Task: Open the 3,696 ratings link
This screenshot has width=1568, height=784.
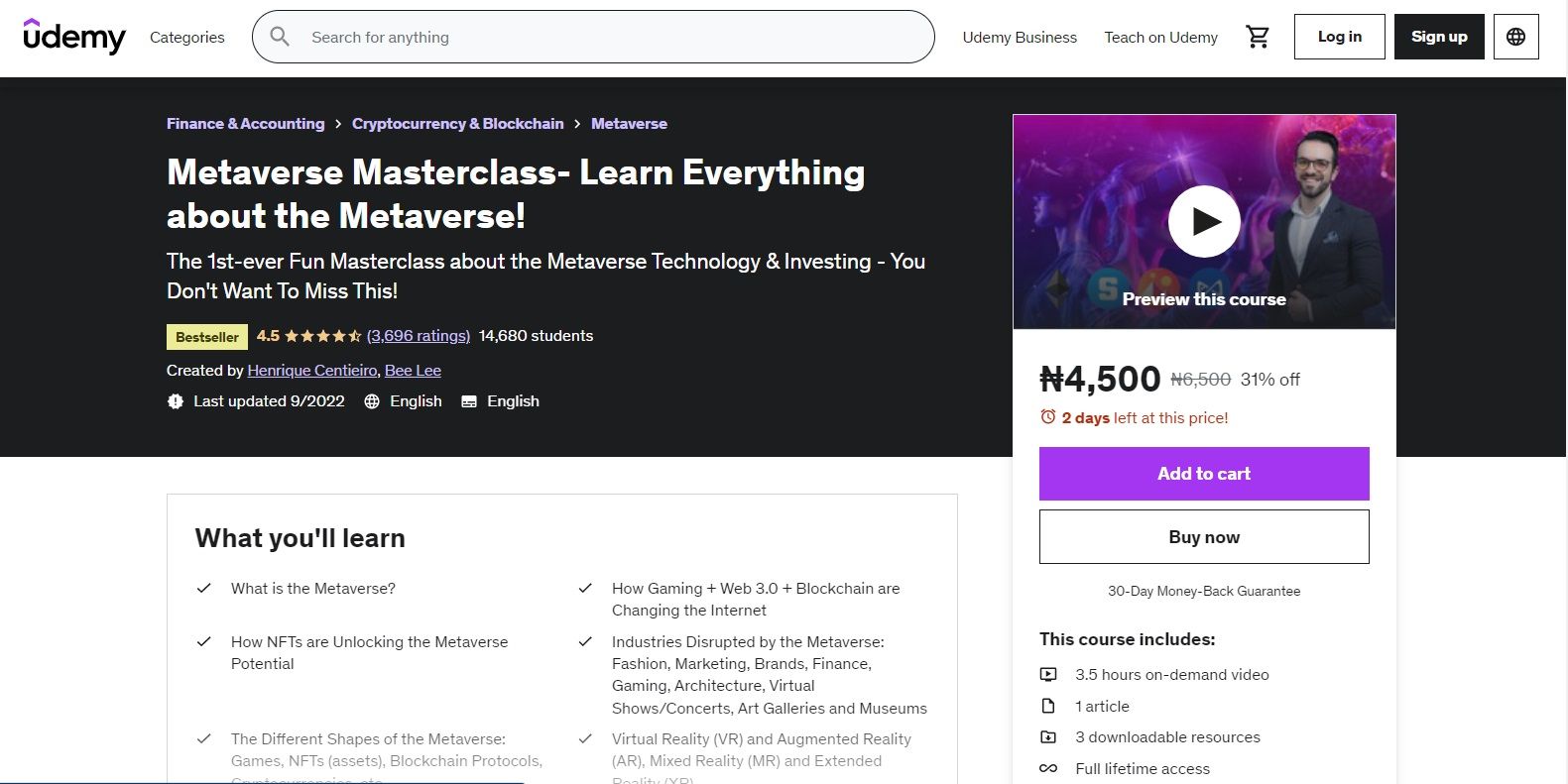Action: click(x=418, y=336)
